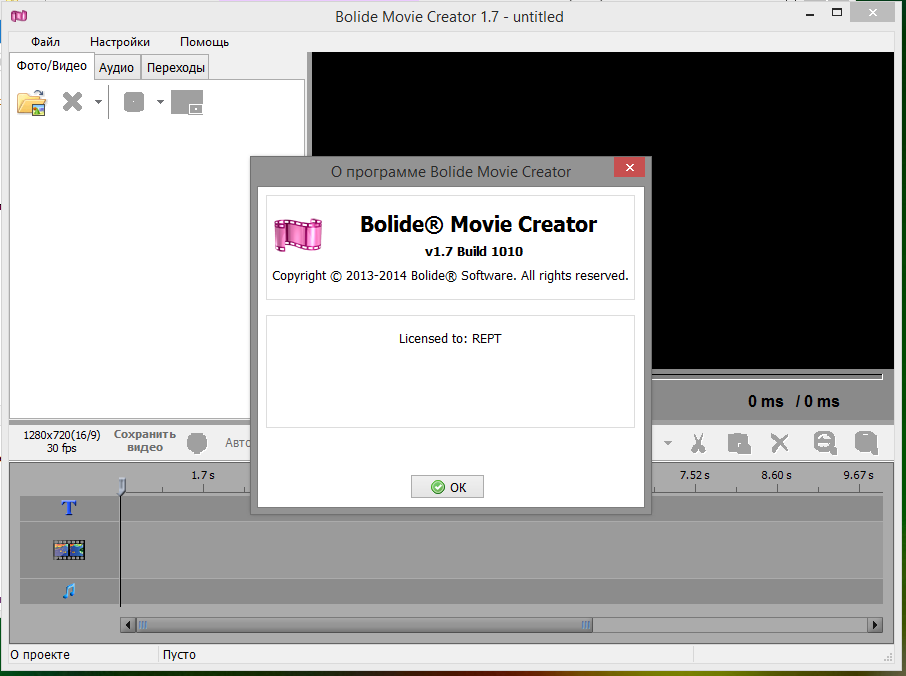The image size is (906, 676).
Task: Click the 0 ms / 0 ms time display
Action: pyautogui.click(x=793, y=402)
